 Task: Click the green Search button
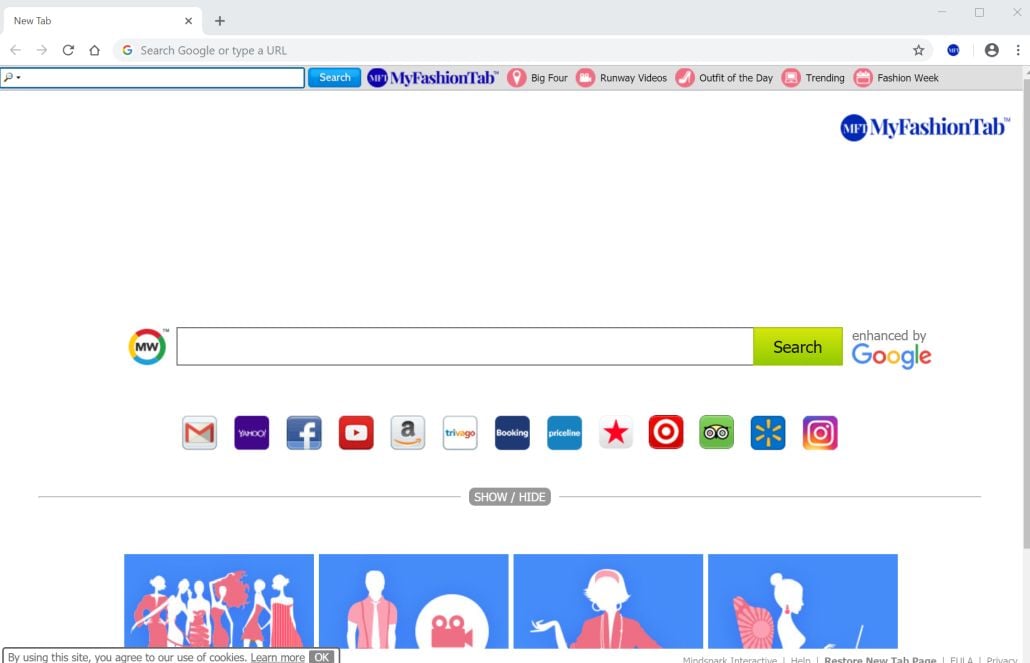pos(797,346)
